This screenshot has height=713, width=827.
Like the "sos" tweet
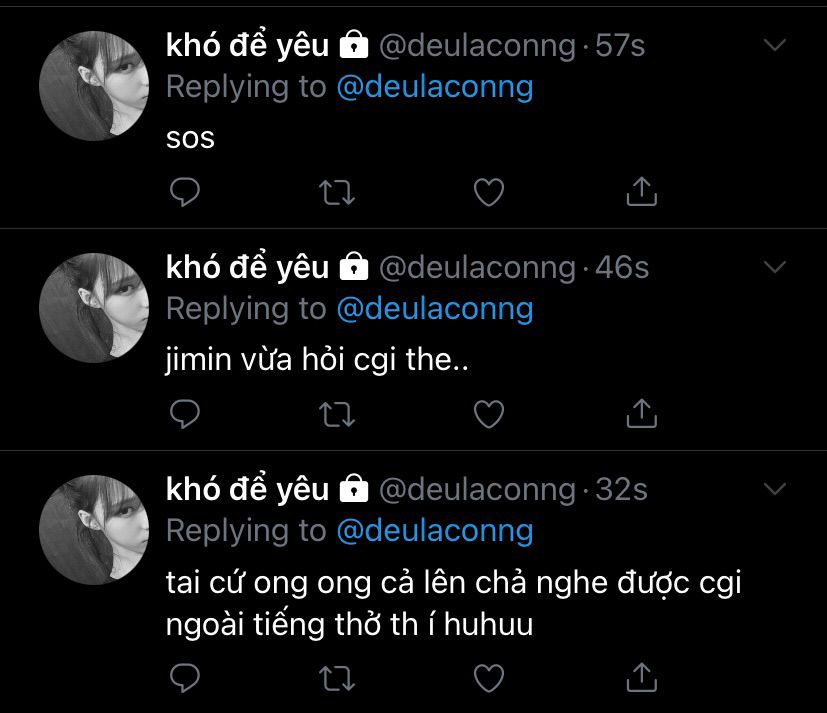pyautogui.click(x=489, y=192)
